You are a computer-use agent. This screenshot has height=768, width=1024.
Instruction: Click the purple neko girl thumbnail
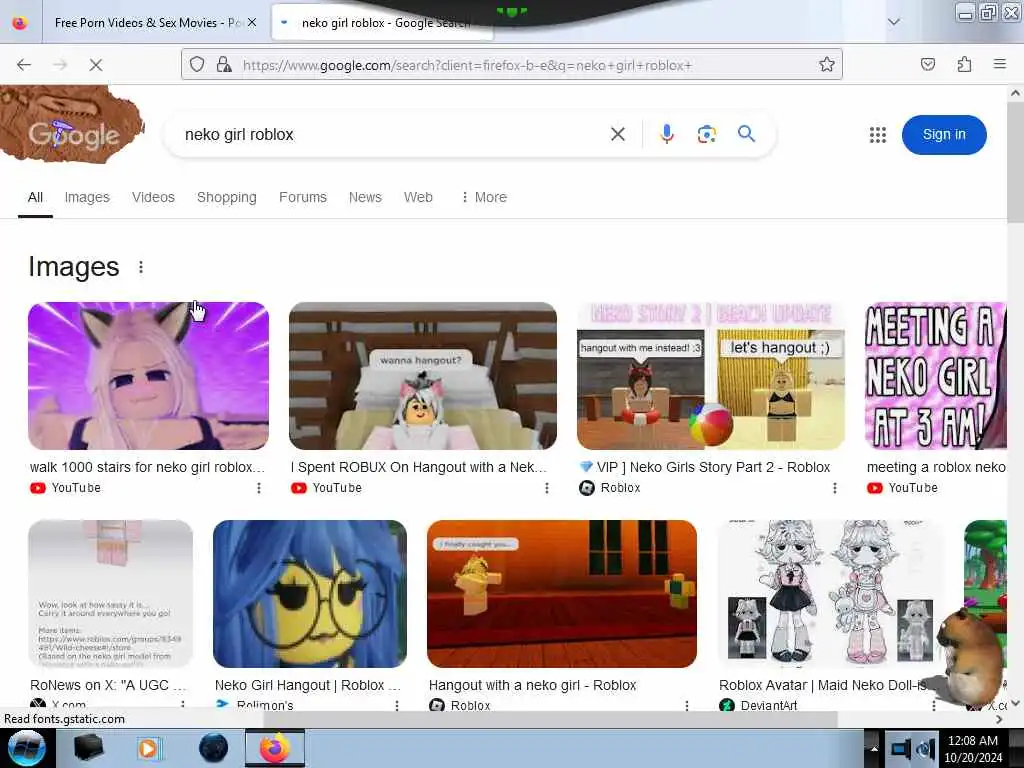click(148, 376)
